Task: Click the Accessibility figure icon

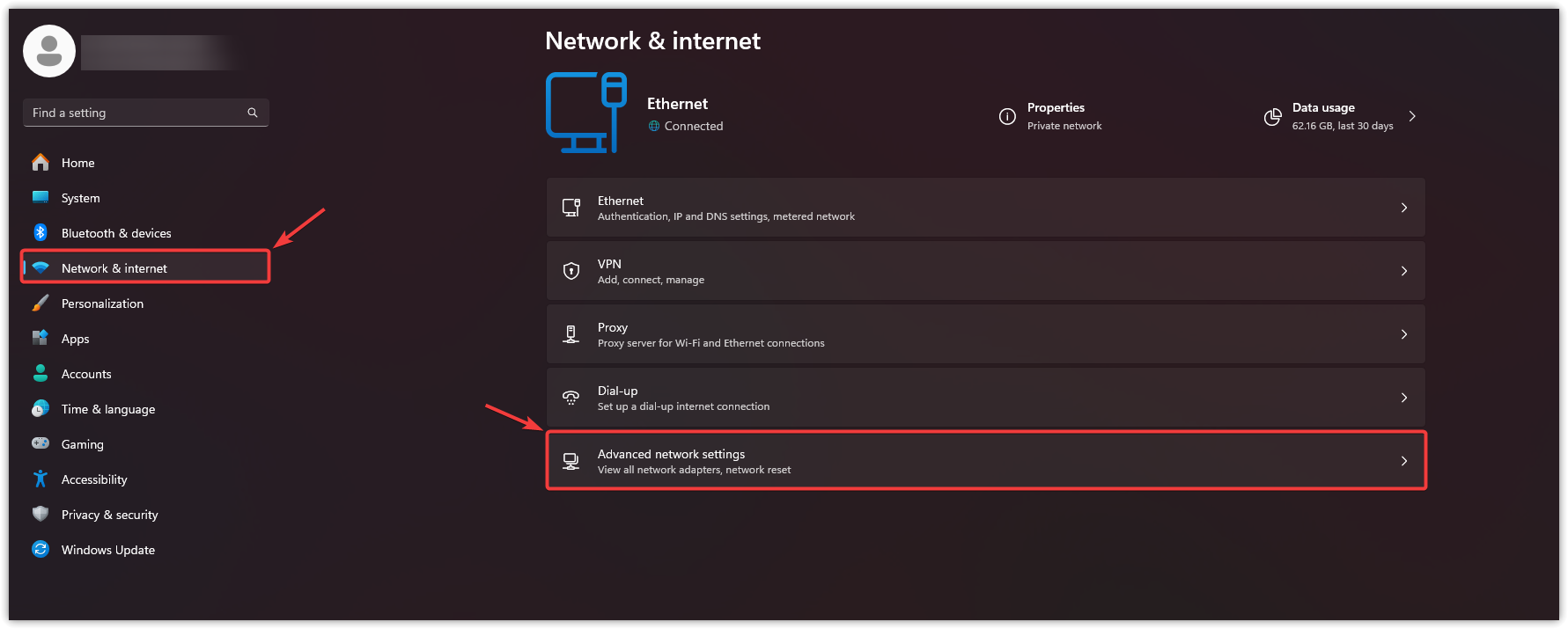Action: 40,479
